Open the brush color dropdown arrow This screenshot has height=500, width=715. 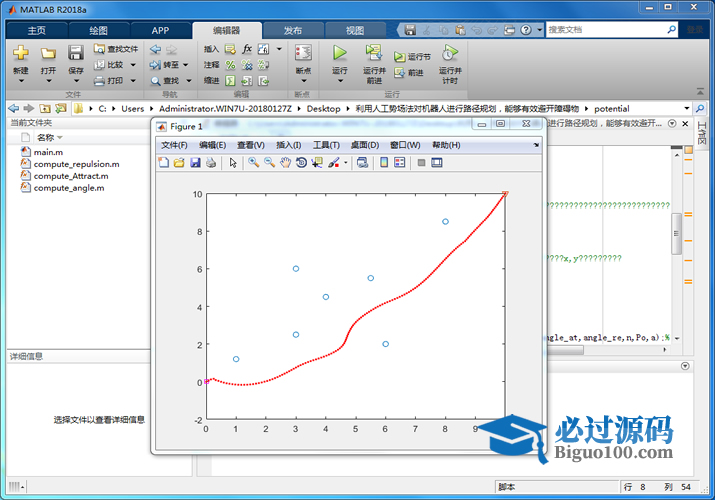point(346,163)
